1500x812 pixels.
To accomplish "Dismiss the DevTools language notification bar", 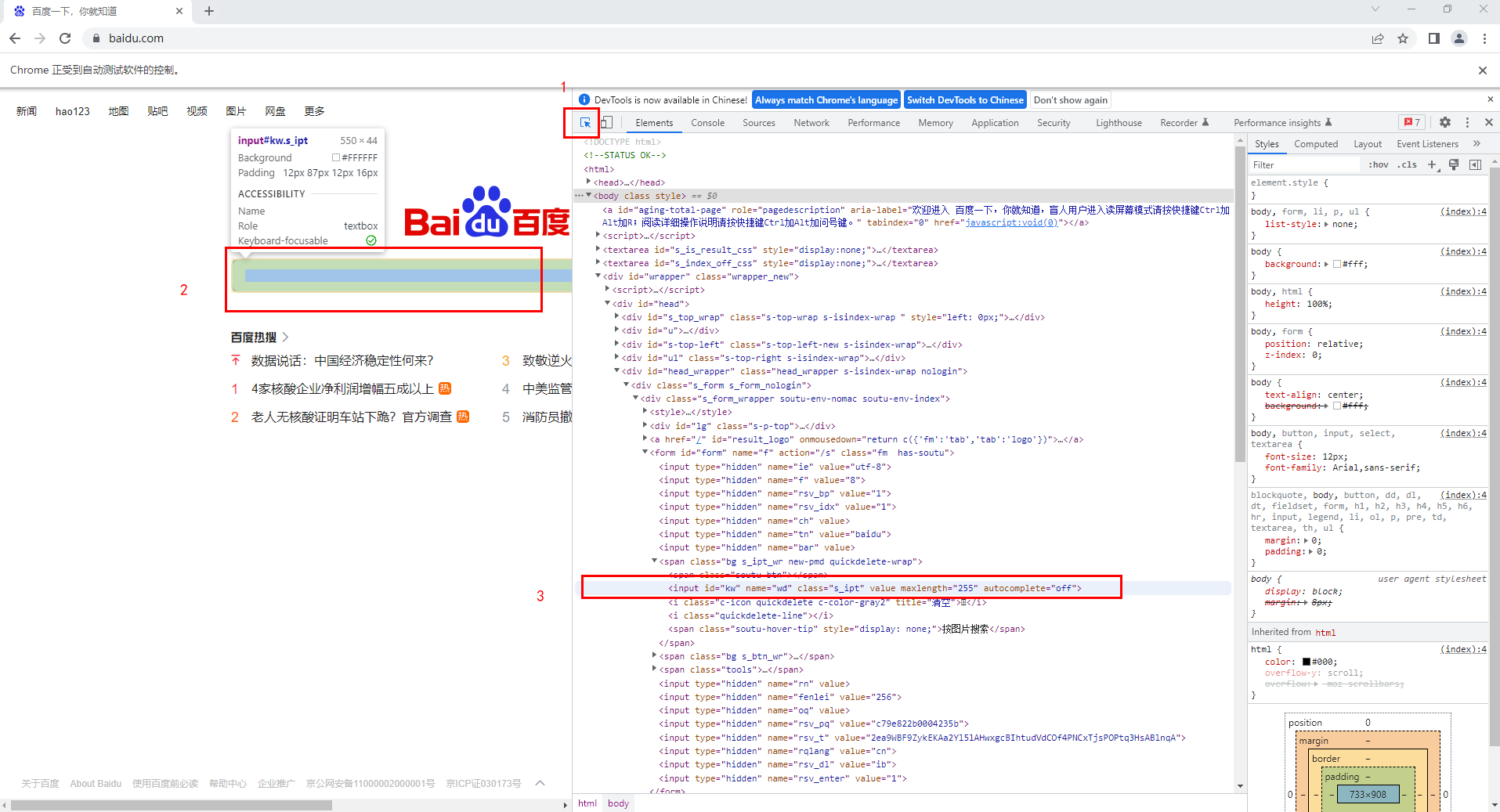I will pos(1490,99).
